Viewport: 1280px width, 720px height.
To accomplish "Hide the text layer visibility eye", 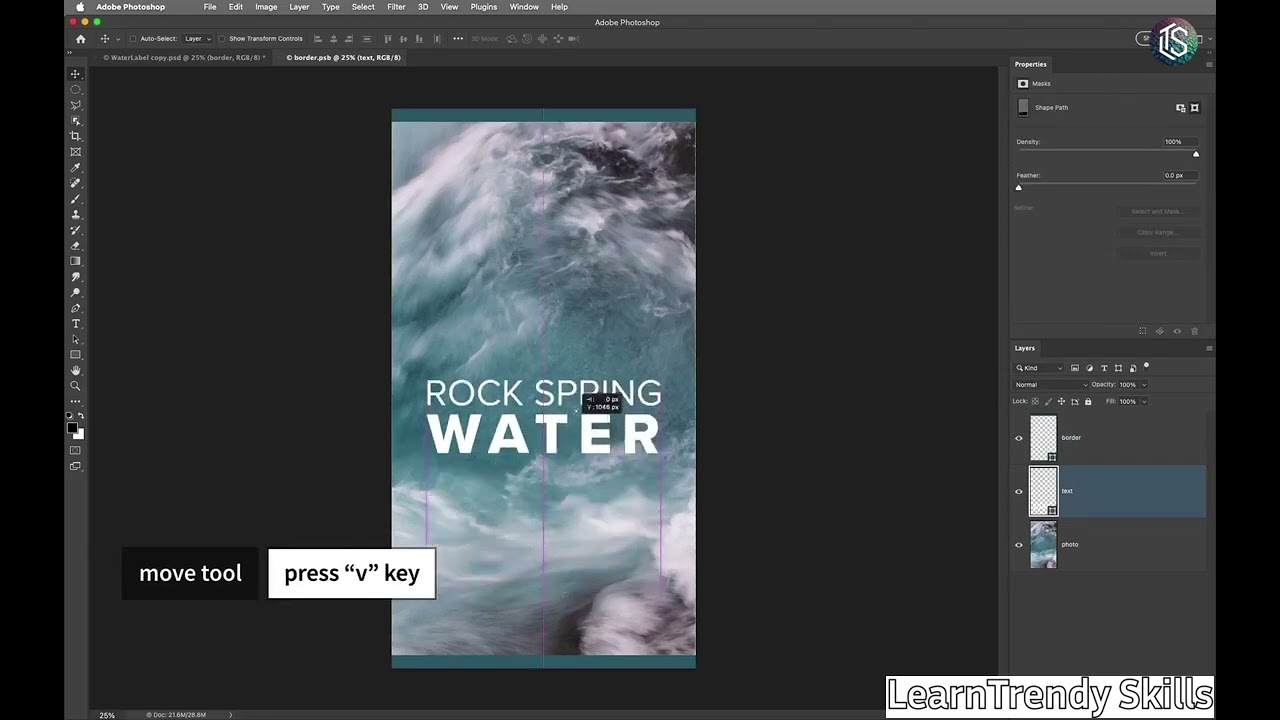I will click(x=1019, y=491).
